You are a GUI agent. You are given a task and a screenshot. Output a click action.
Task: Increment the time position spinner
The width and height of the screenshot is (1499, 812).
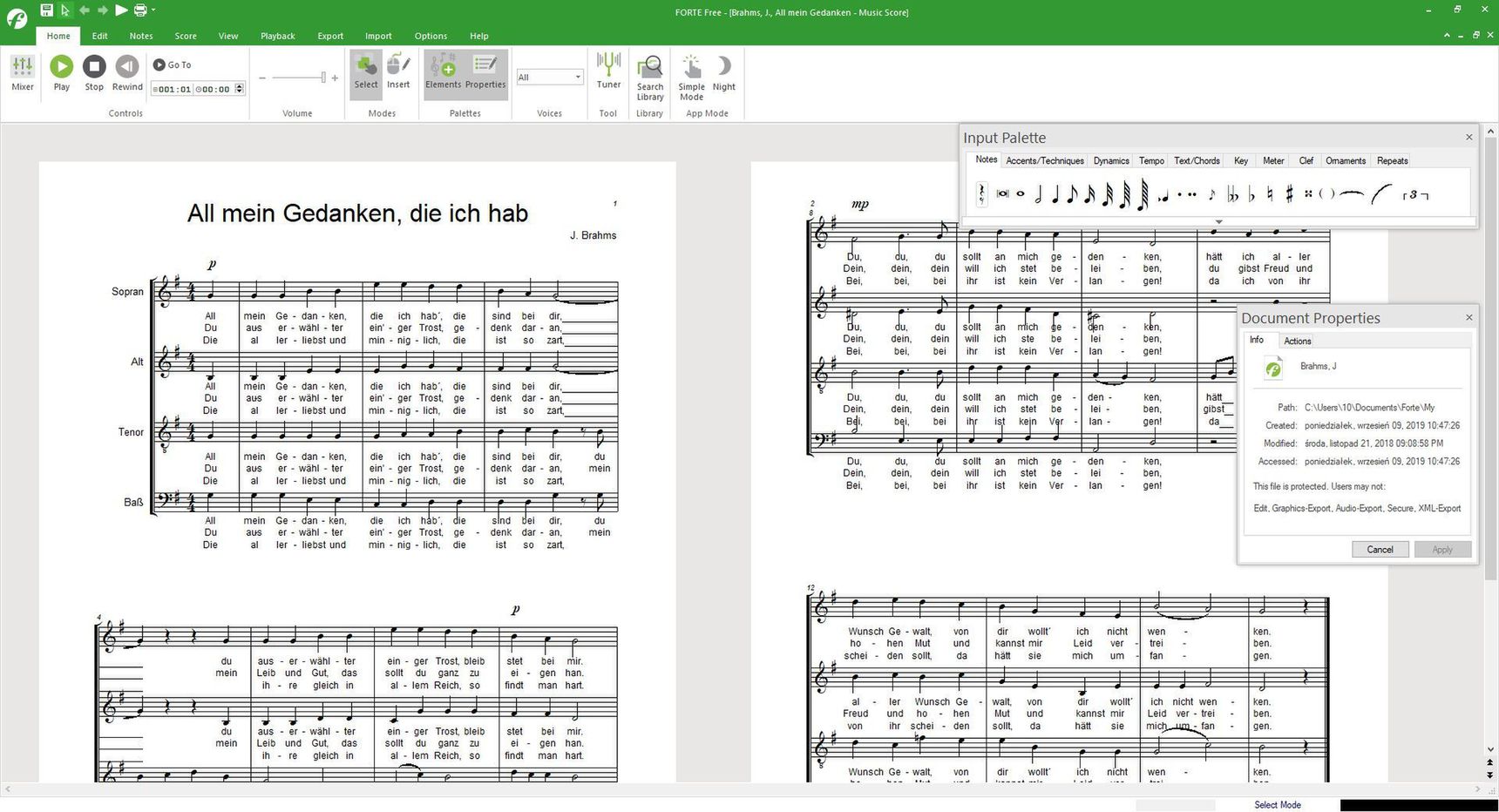coord(240,85)
